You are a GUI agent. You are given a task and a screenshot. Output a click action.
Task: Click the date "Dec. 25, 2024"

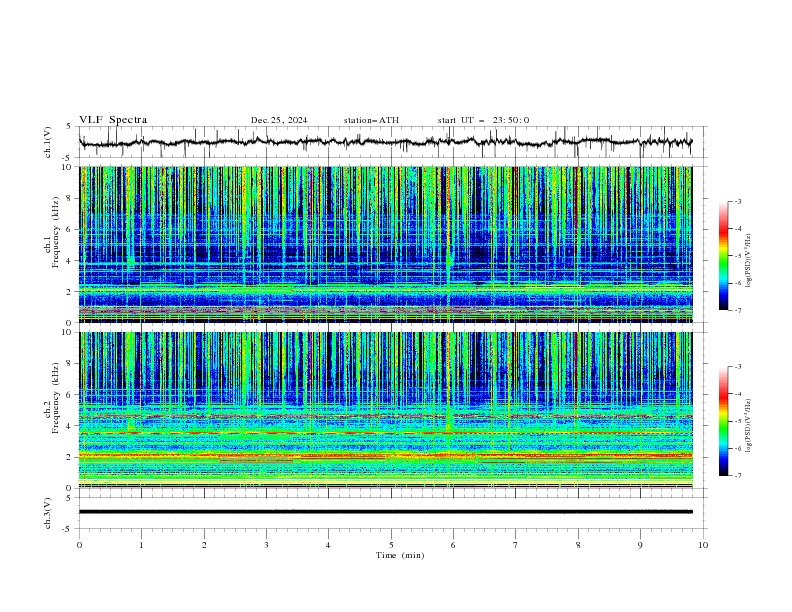pyautogui.click(x=279, y=120)
